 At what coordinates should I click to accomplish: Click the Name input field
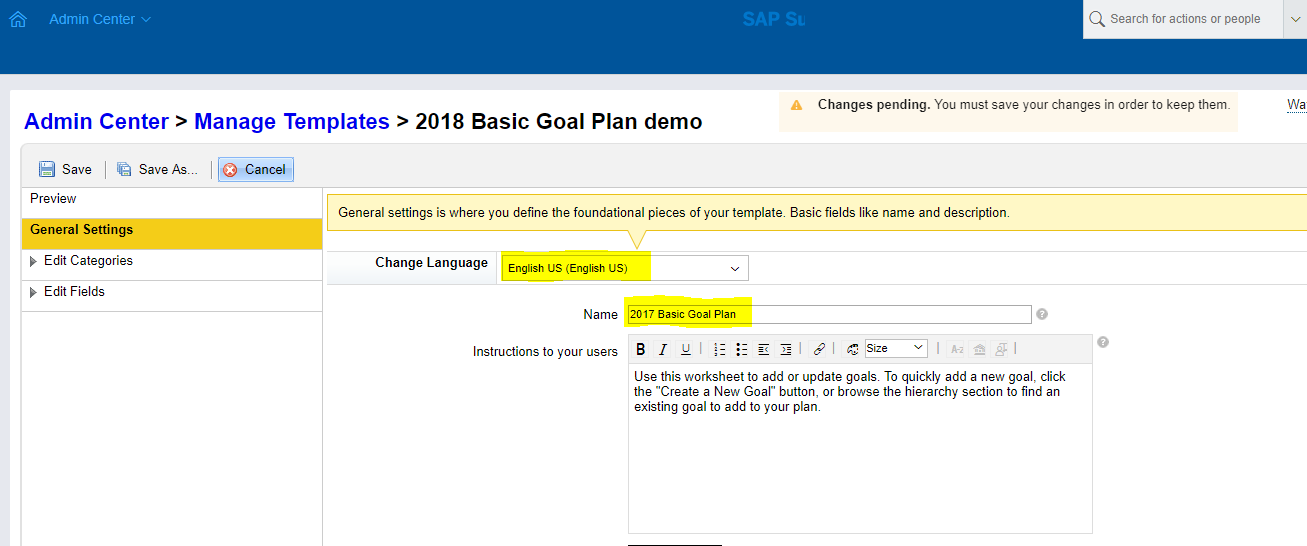pos(829,314)
